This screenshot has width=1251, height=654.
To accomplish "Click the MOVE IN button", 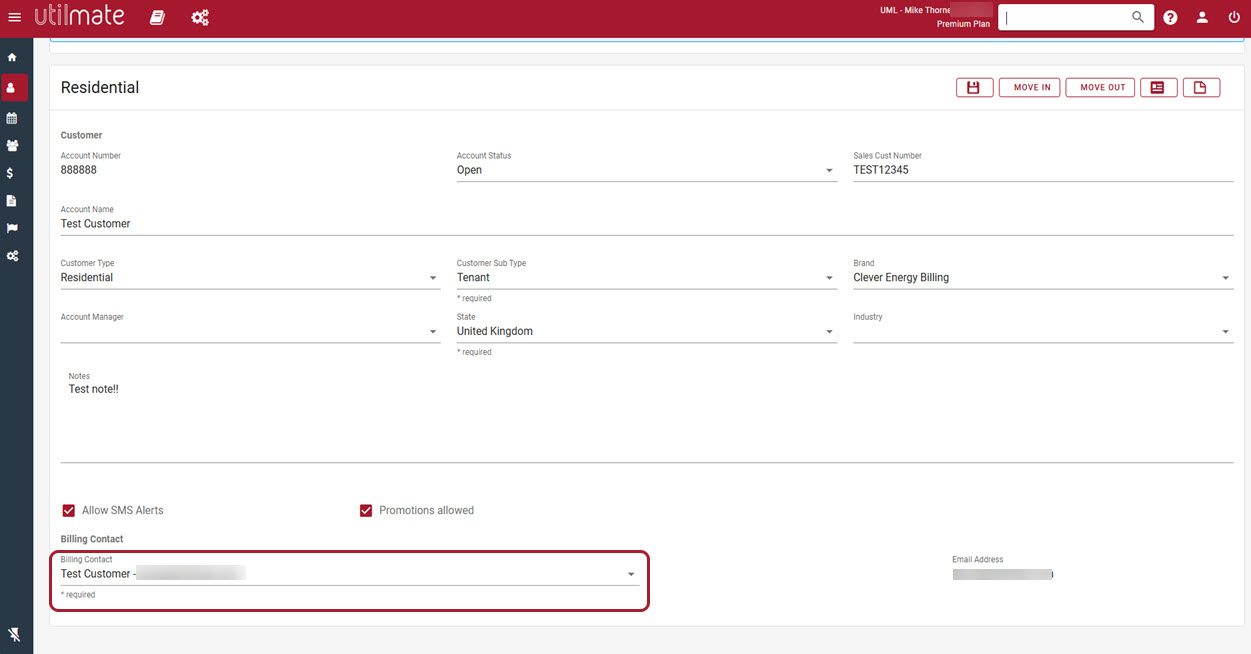I will click(x=1032, y=87).
